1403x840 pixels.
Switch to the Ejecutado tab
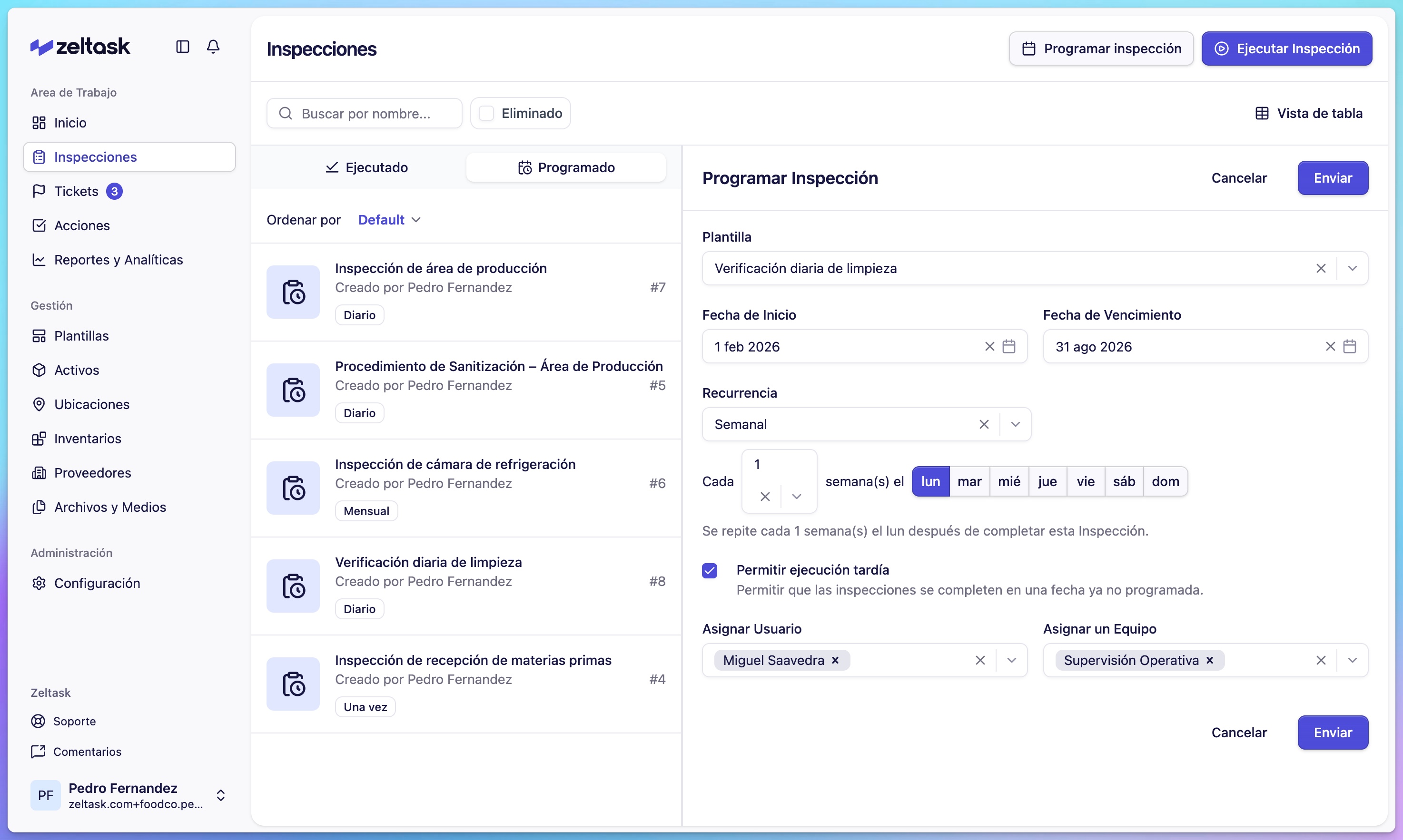[367, 167]
